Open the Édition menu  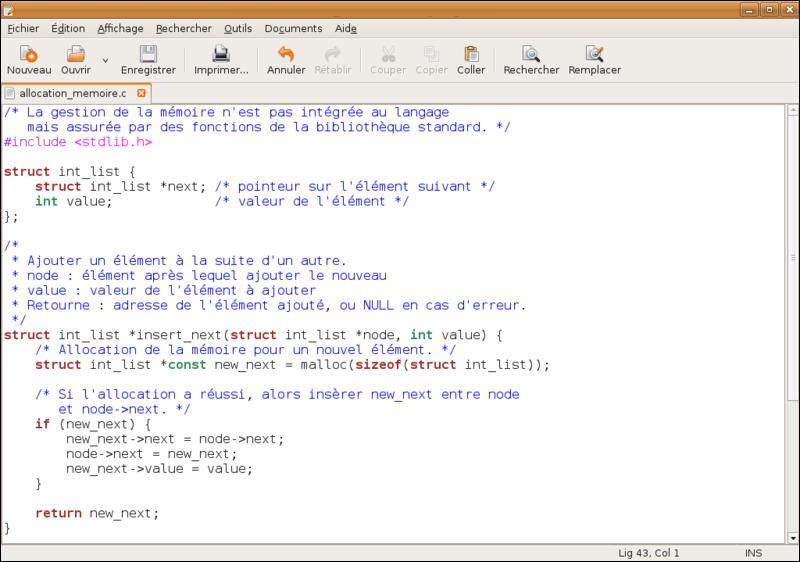pyautogui.click(x=68, y=29)
